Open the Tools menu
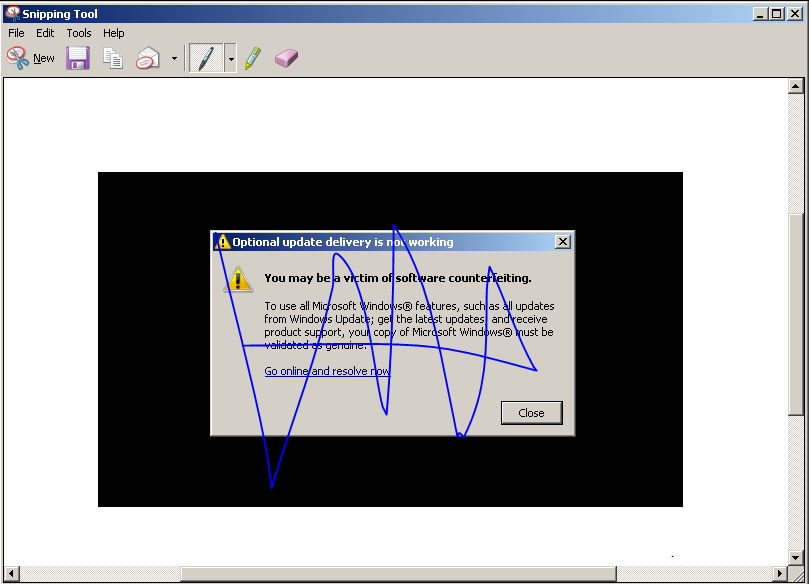Screen dimensions: 809x584 [79, 33]
